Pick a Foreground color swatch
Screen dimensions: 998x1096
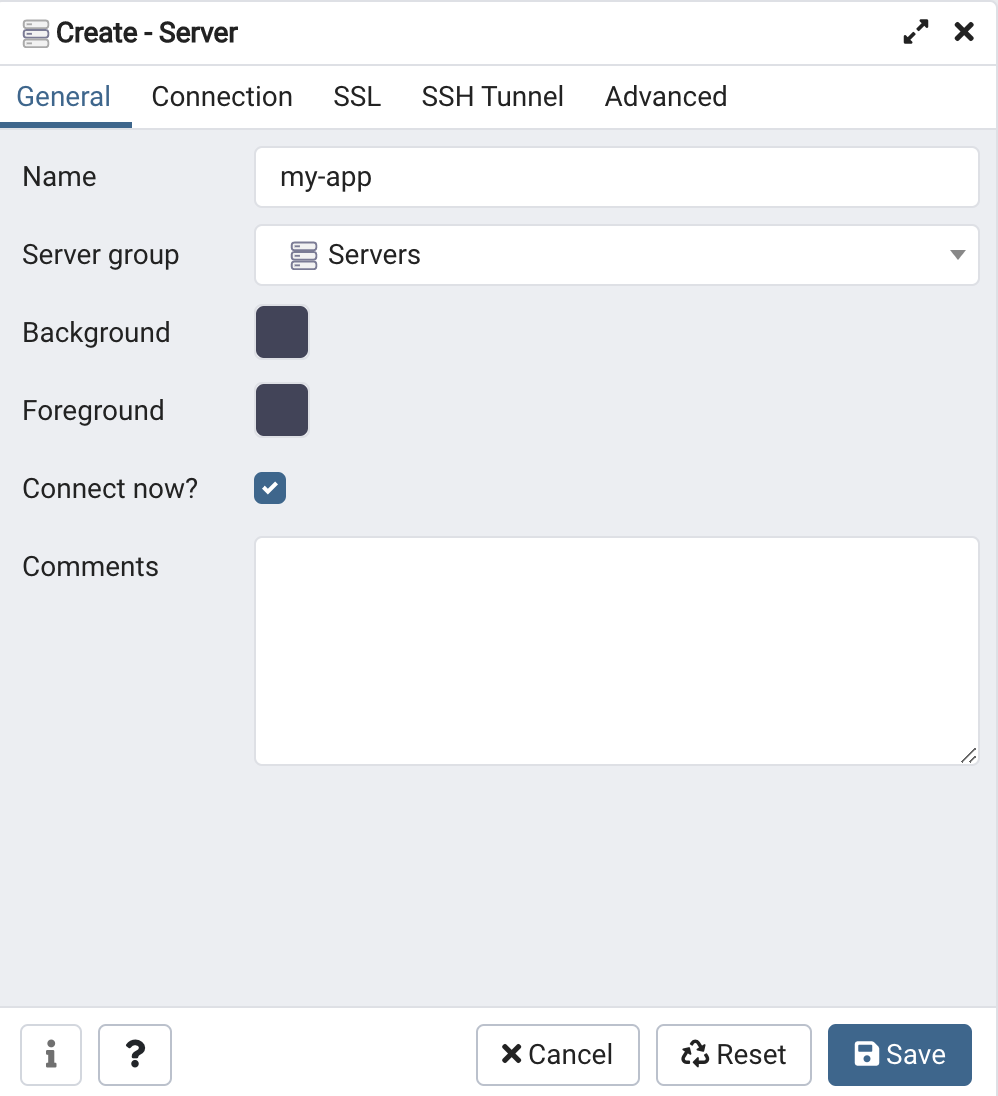[x=282, y=410]
